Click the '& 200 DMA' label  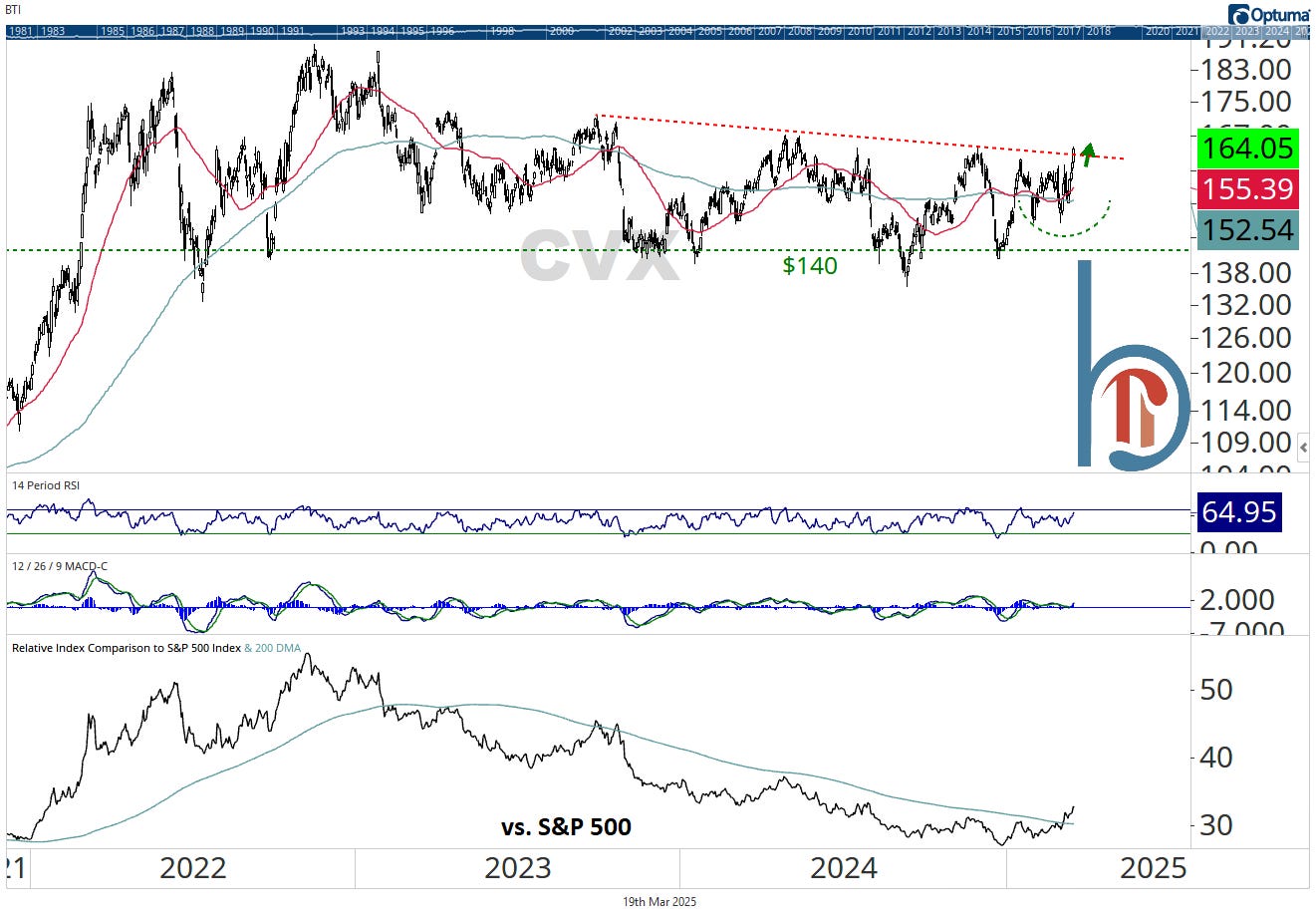[273, 648]
